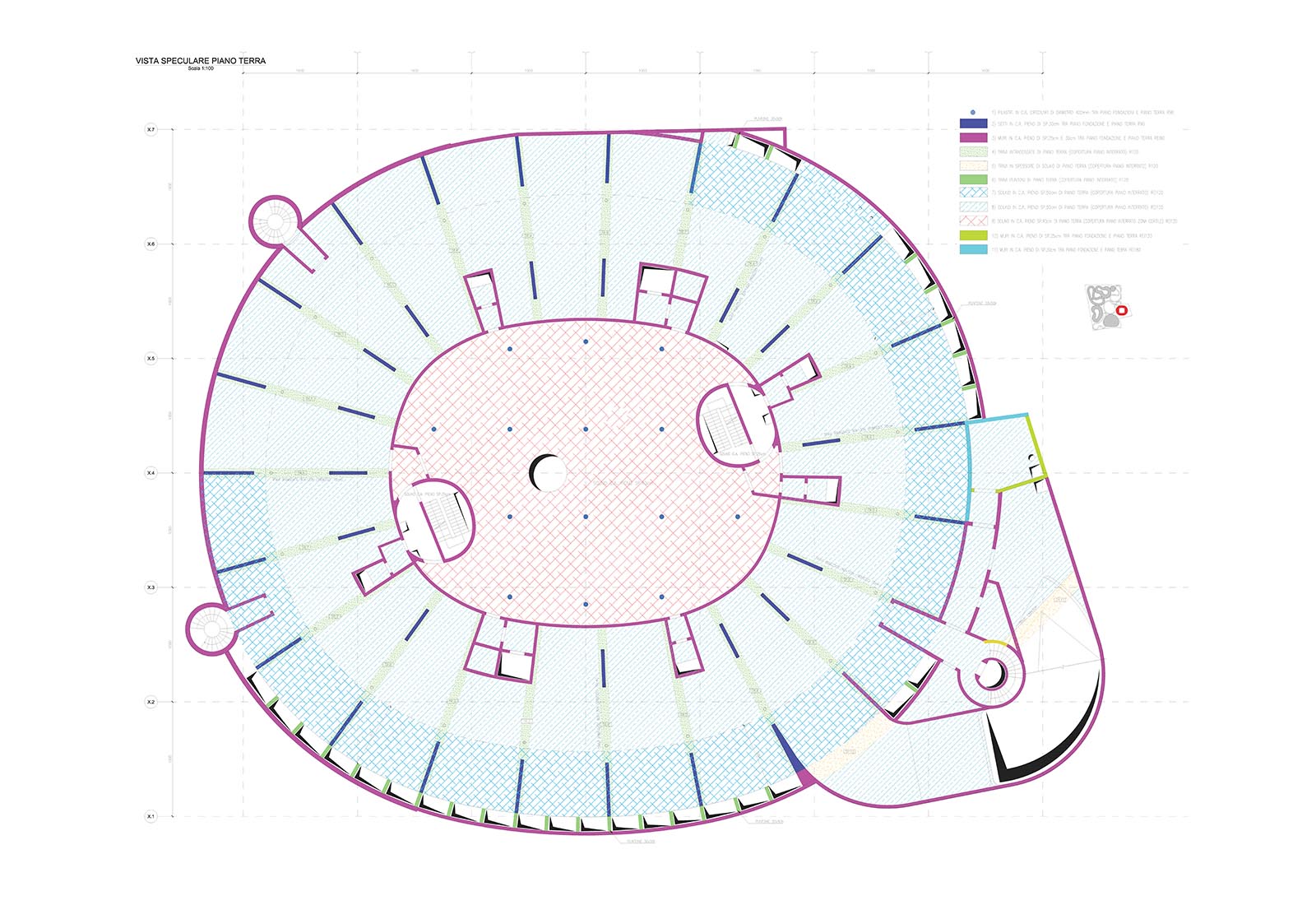Click the 'Scala 1:100' scale label

[x=201, y=68]
